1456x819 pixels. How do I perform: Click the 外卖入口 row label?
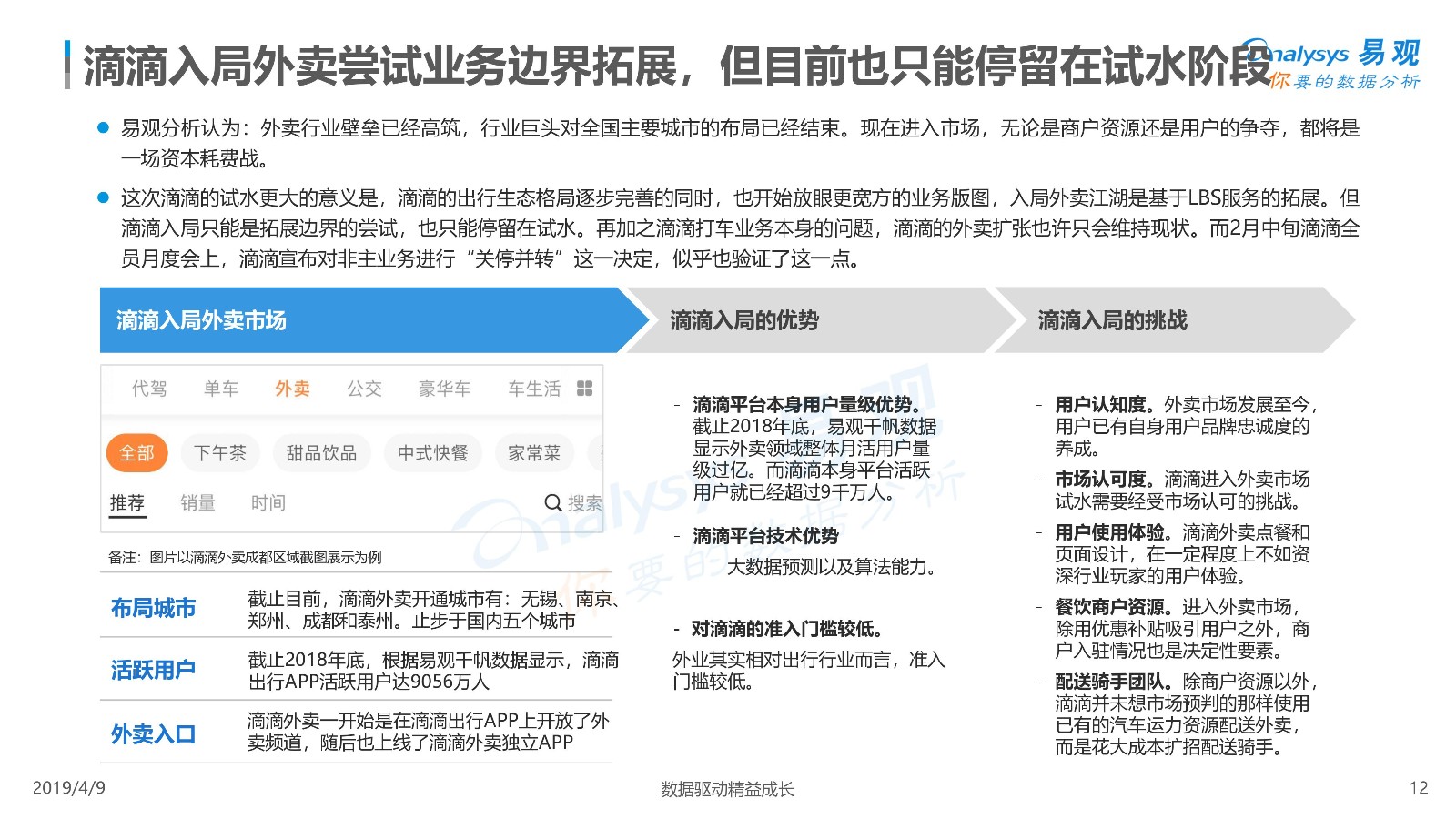pyautogui.click(x=153, y=734)
